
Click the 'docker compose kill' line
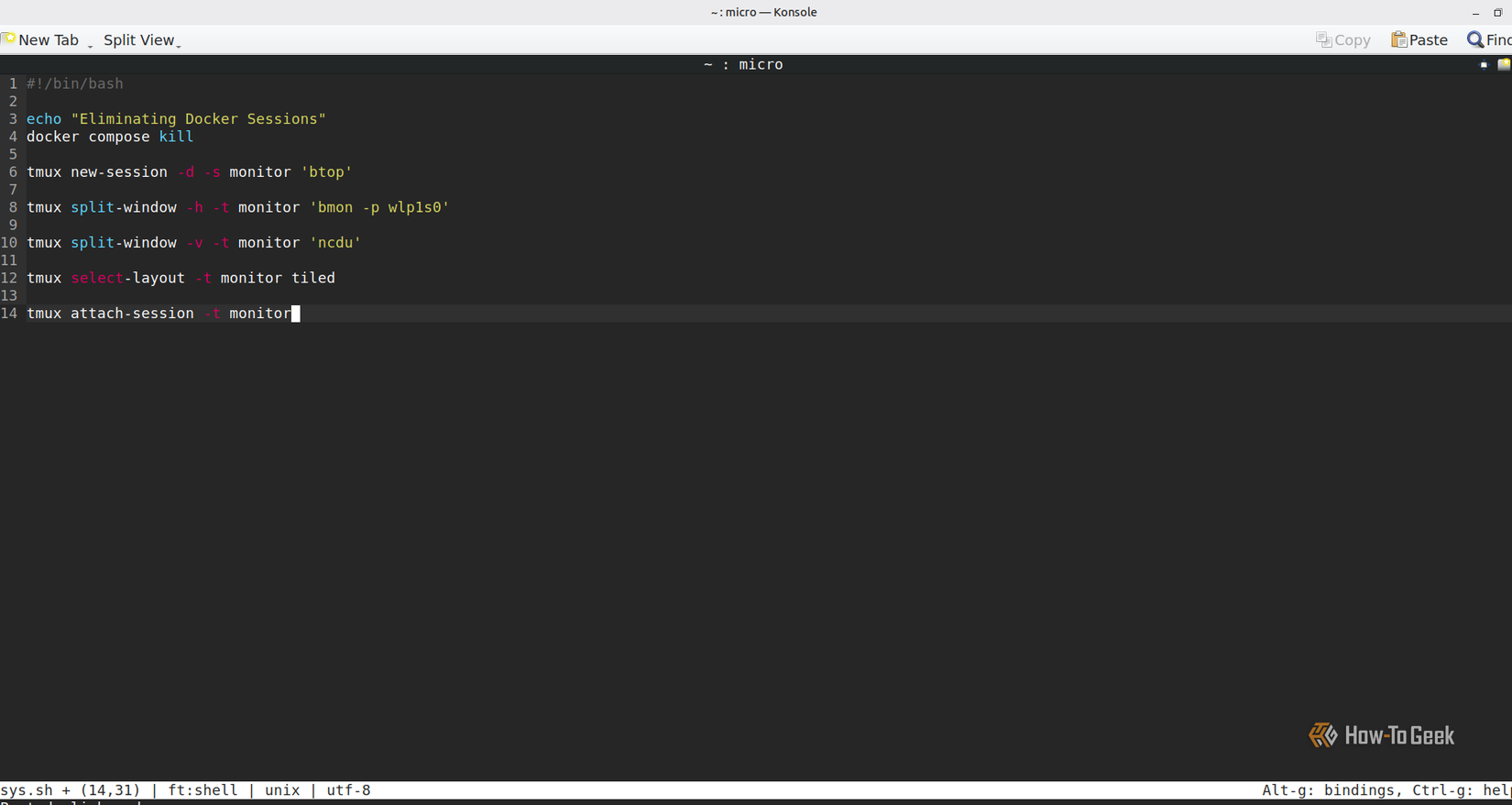click(110, 137)
